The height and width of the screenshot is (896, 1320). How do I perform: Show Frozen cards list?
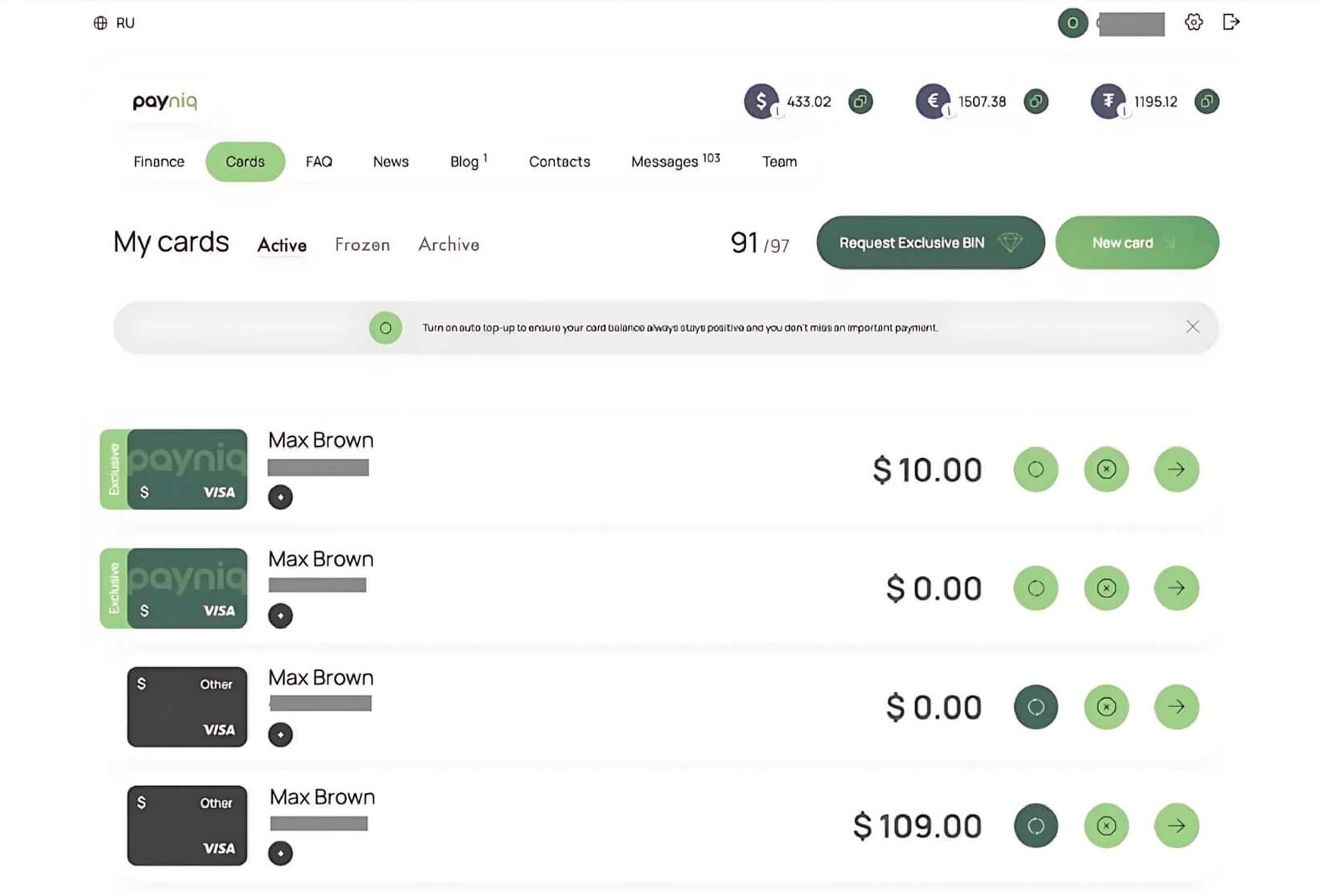click(362, 245)
